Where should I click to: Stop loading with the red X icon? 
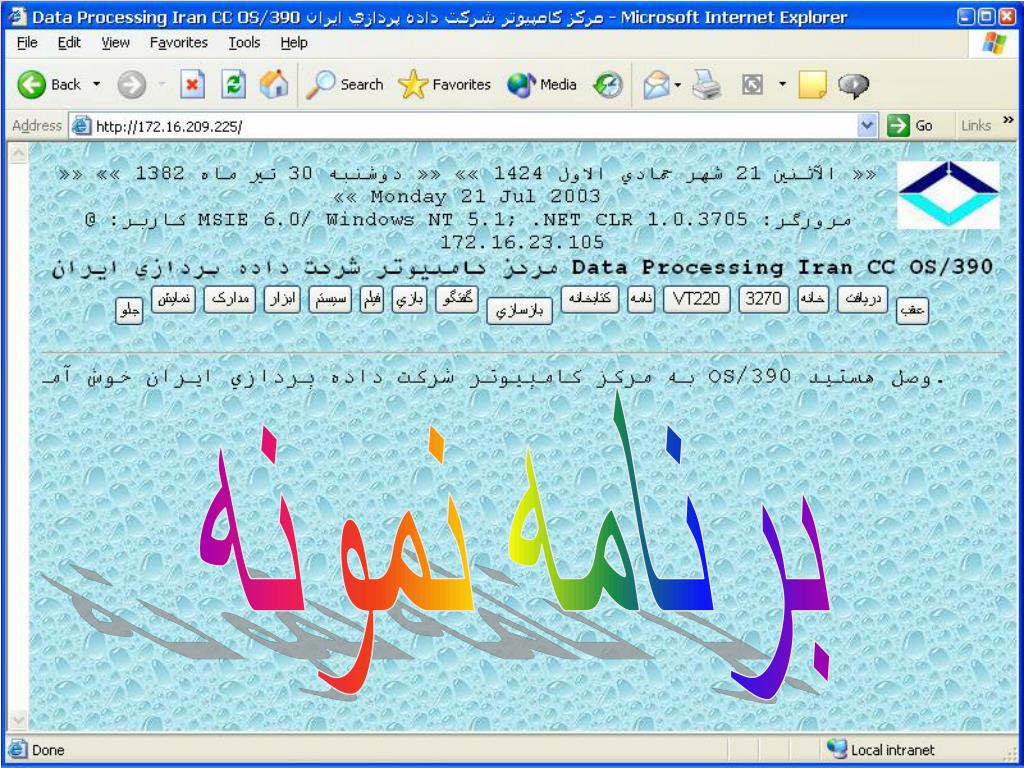click(192, 85)
